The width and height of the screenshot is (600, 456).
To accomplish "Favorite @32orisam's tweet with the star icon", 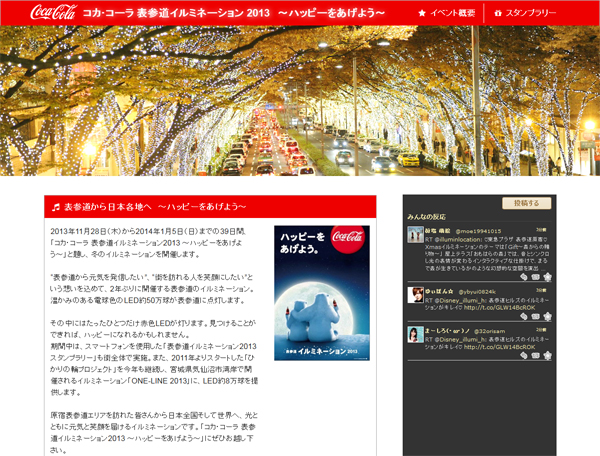I will pos(548,355).
